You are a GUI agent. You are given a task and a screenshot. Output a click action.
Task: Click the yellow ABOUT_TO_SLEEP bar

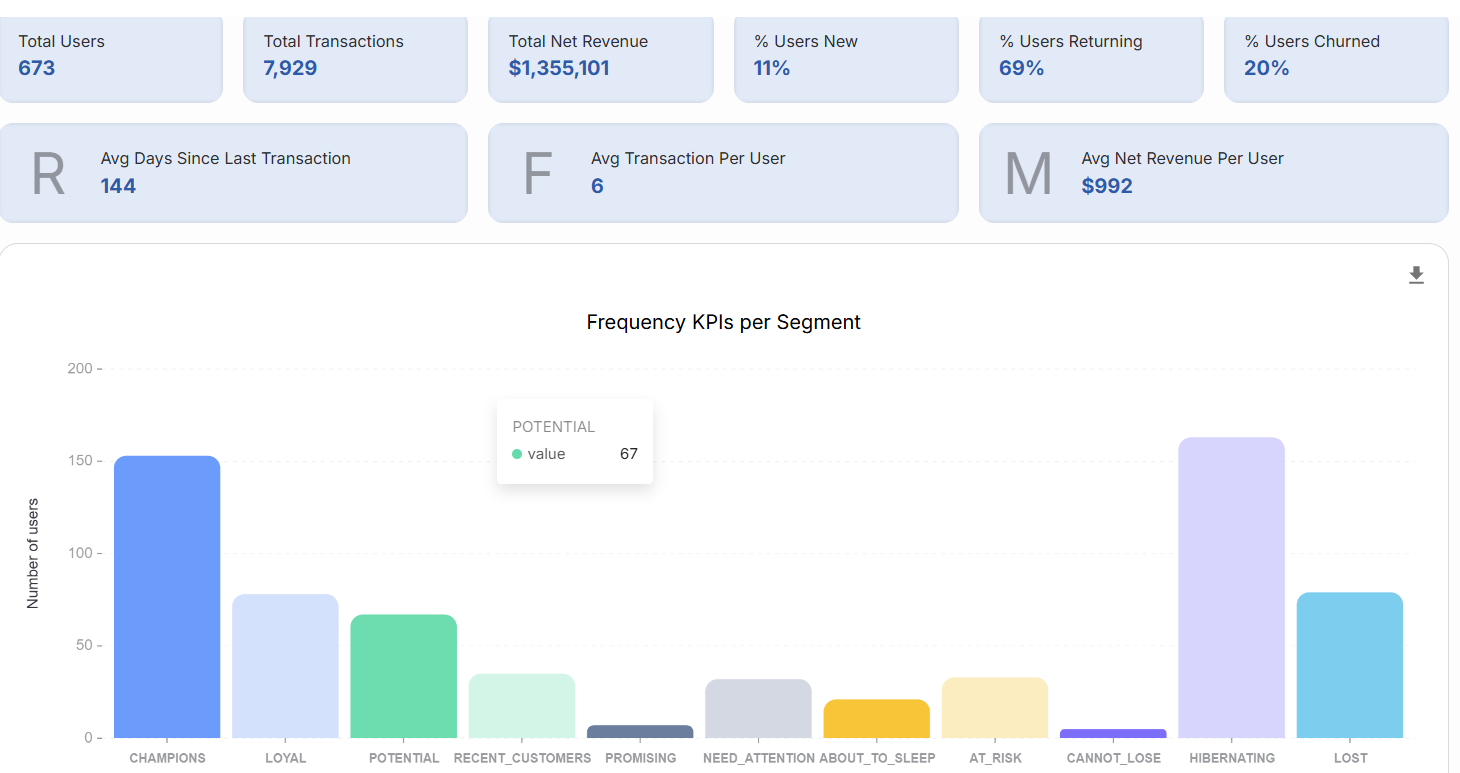pos(876,719)
